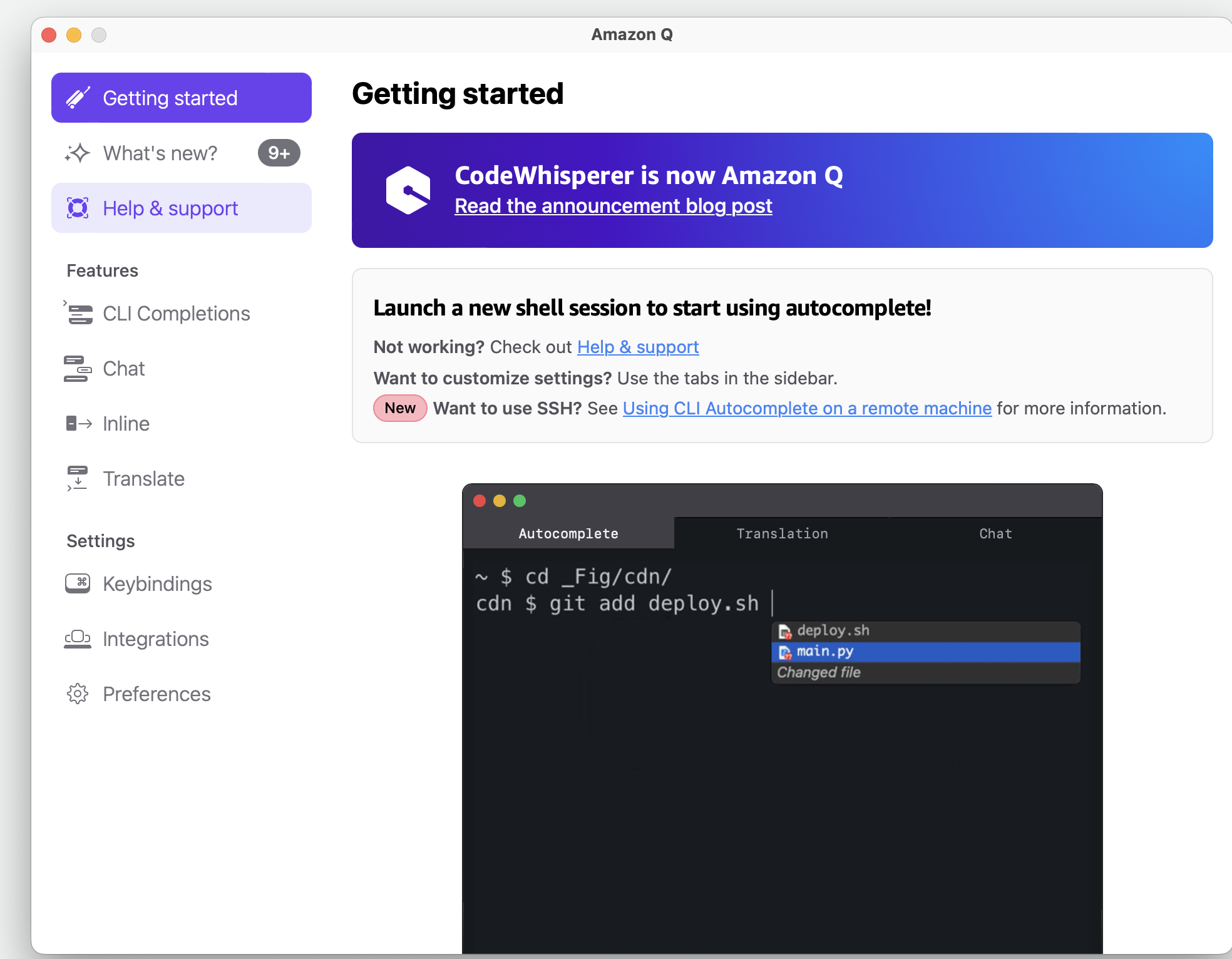Viewport: 1232px width, 959px height.
Task: Click the yellow dot in demo terminal
Action: [500, 501]
